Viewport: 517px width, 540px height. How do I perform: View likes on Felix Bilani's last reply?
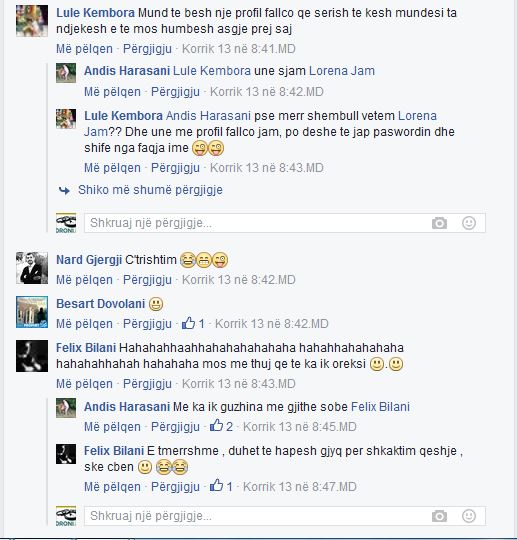pos(221,486)
